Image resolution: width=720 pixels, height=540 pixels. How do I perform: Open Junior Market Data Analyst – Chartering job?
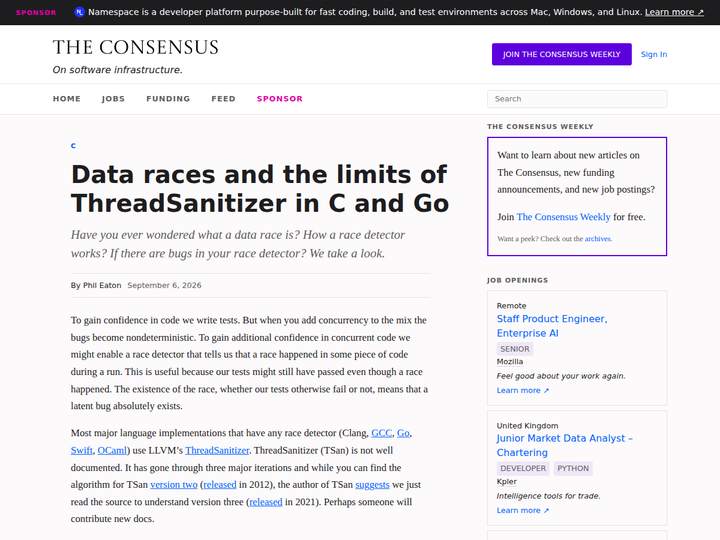pyautogui.click(x=565, y=445)
